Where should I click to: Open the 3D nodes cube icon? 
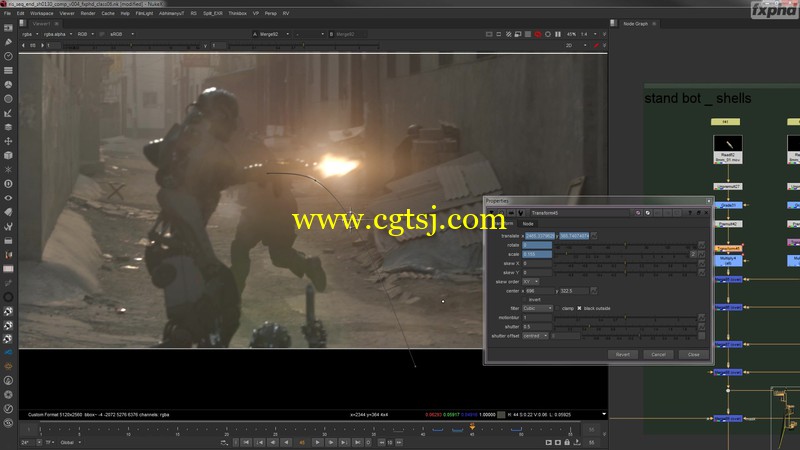click(8, 156)
